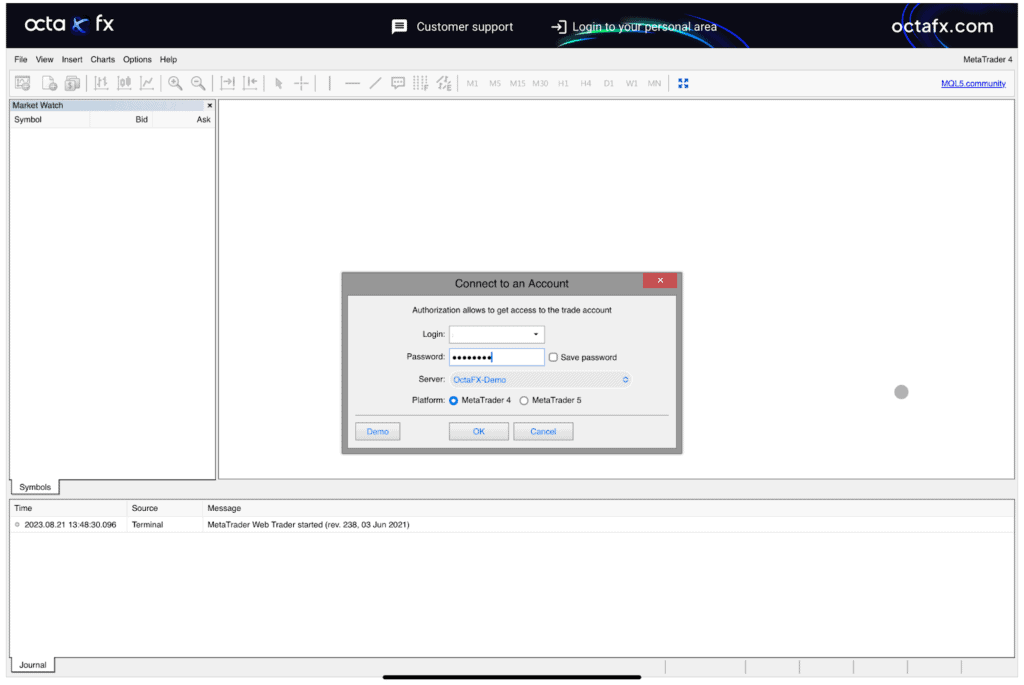Image resolution: width=1024 pixels, height=685 pixels.
Task: Click into the Password input field
Action: [x=496, y=357]
